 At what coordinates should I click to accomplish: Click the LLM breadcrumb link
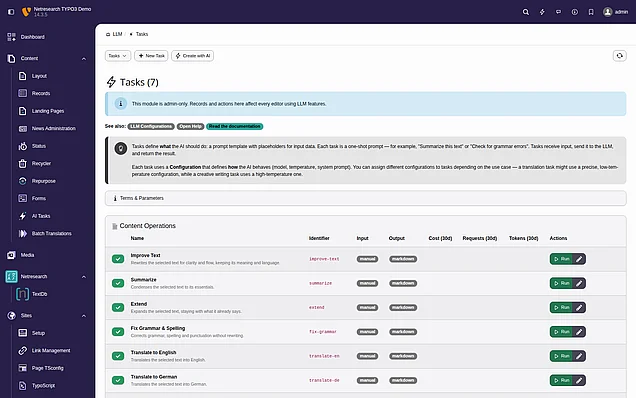117,34
